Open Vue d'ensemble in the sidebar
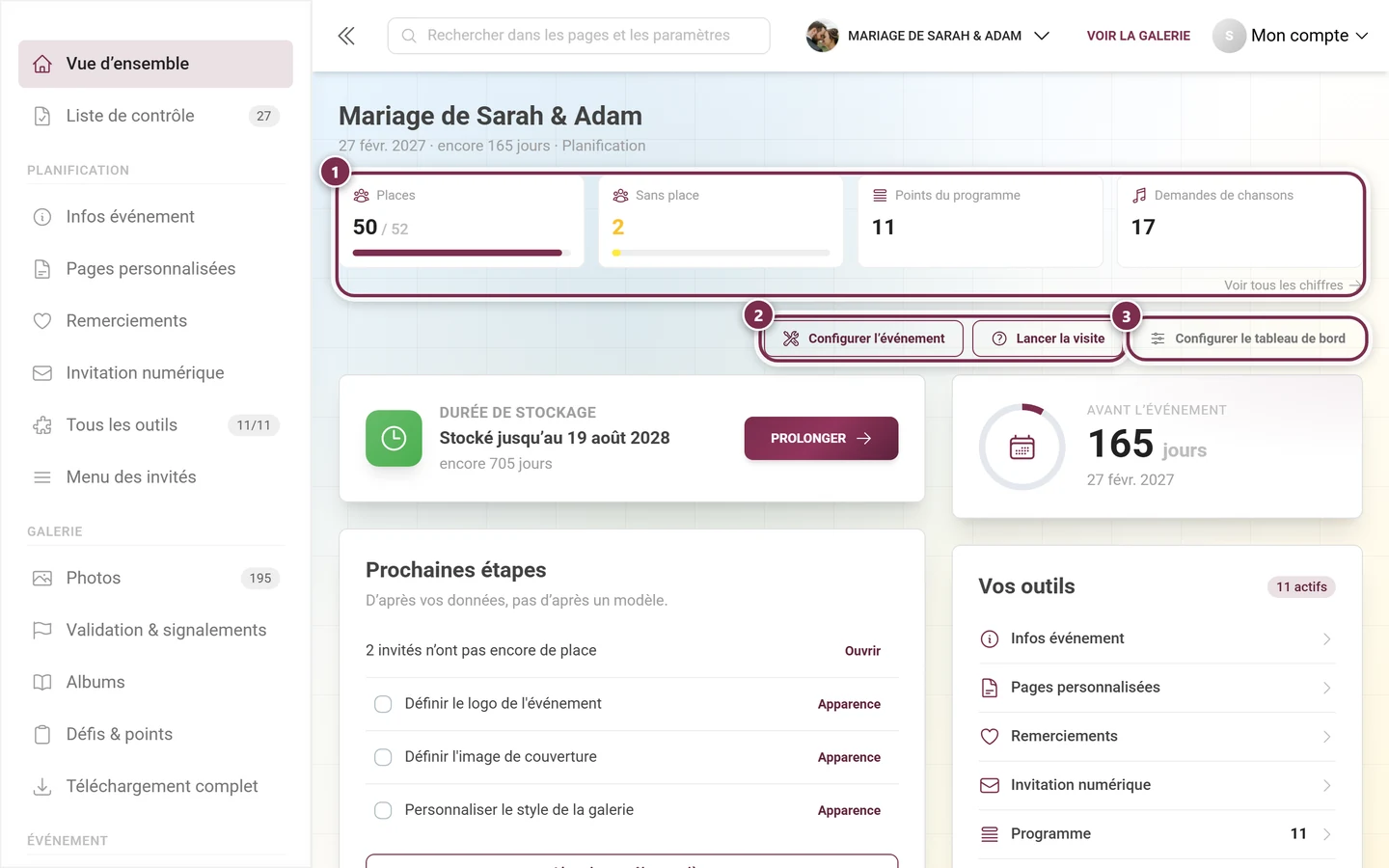The width and height of the screenshot is (1389, 868). coord(155,64)
